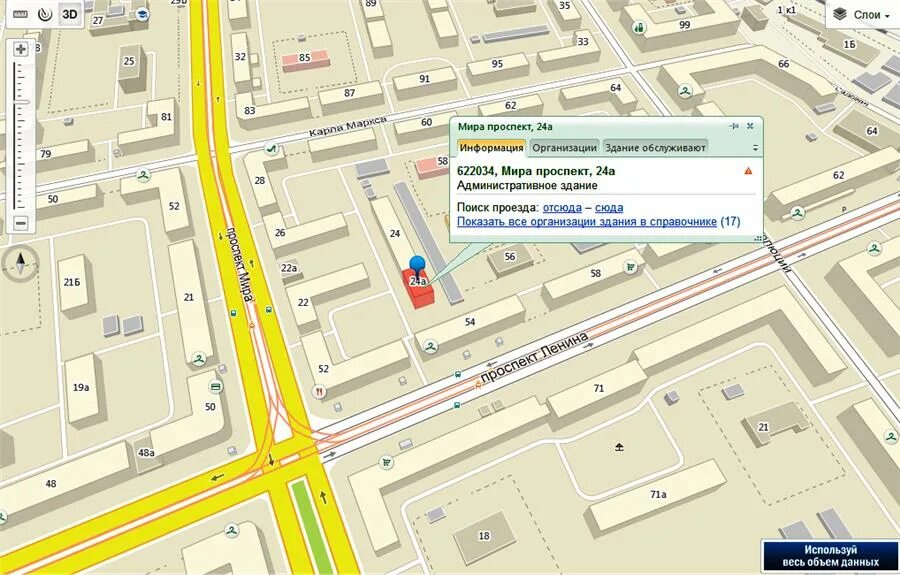This screenshot has height=575, width=900.
Task: Select building number 48а
Action: [x=146, y=453]
